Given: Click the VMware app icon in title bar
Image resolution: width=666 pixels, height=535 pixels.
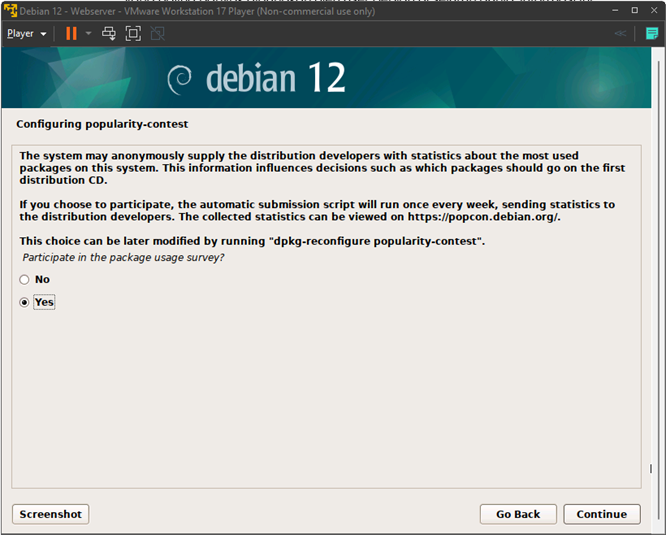Looking at the screenshot, I should pos(10,9).
